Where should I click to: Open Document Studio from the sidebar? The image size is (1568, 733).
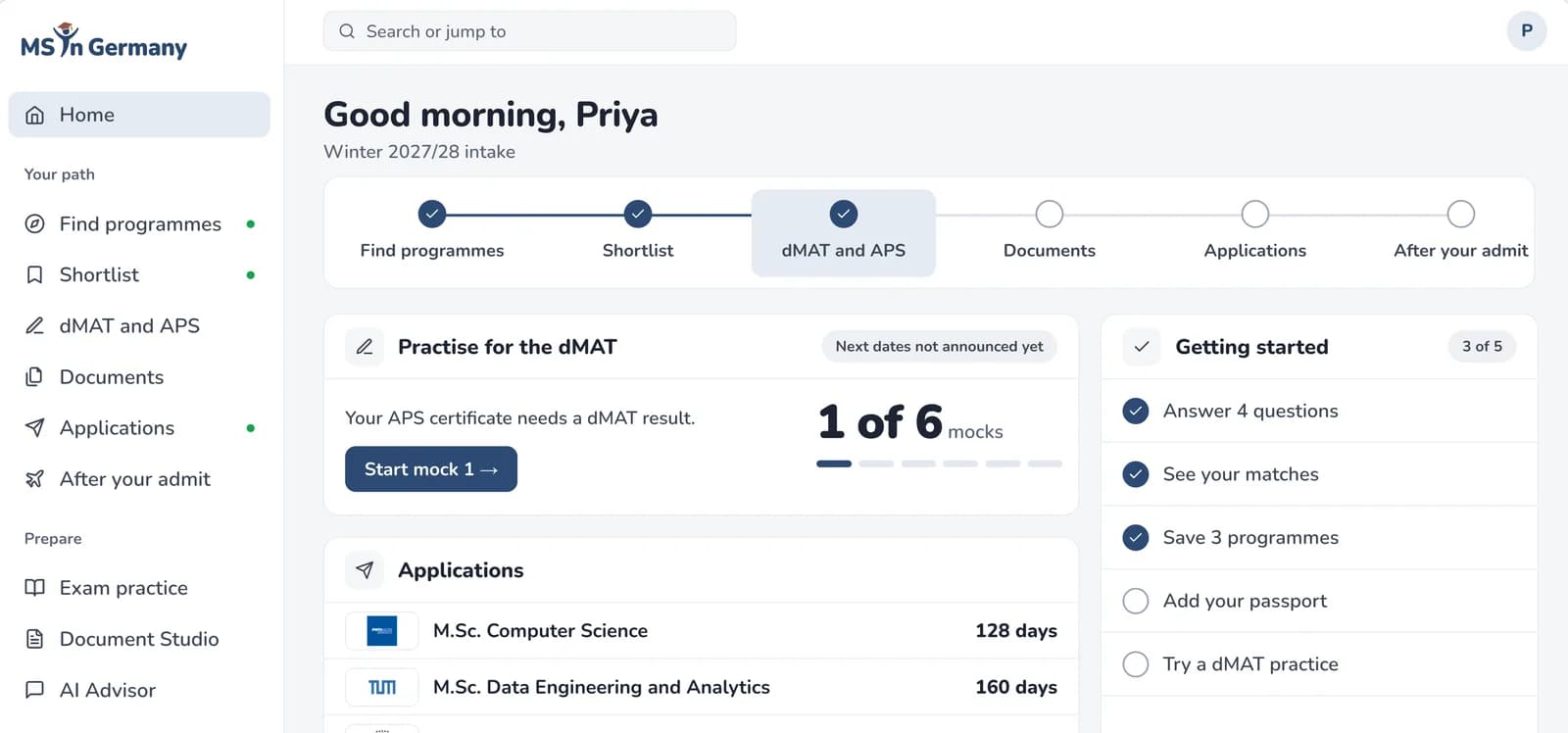tap(139, 639)
